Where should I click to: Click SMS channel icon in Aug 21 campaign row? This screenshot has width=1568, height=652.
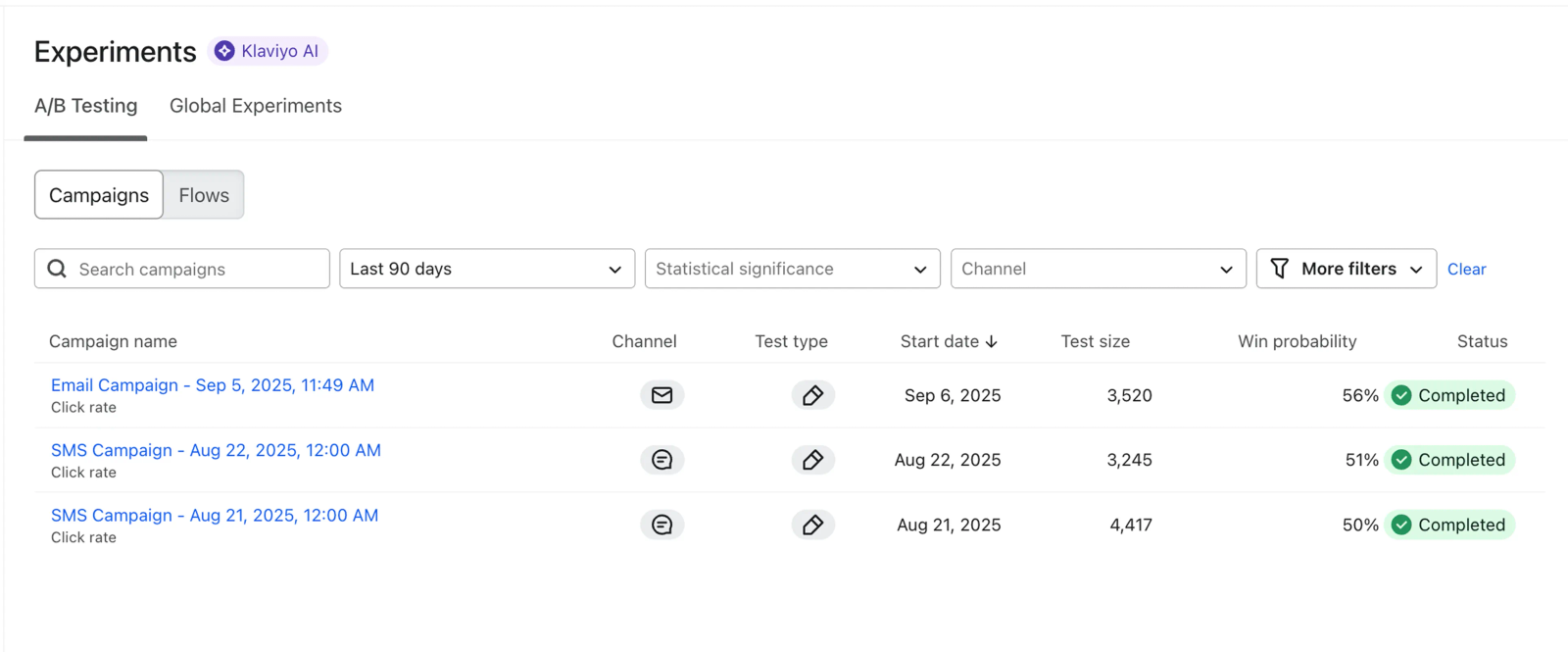(x=662, y=525)
